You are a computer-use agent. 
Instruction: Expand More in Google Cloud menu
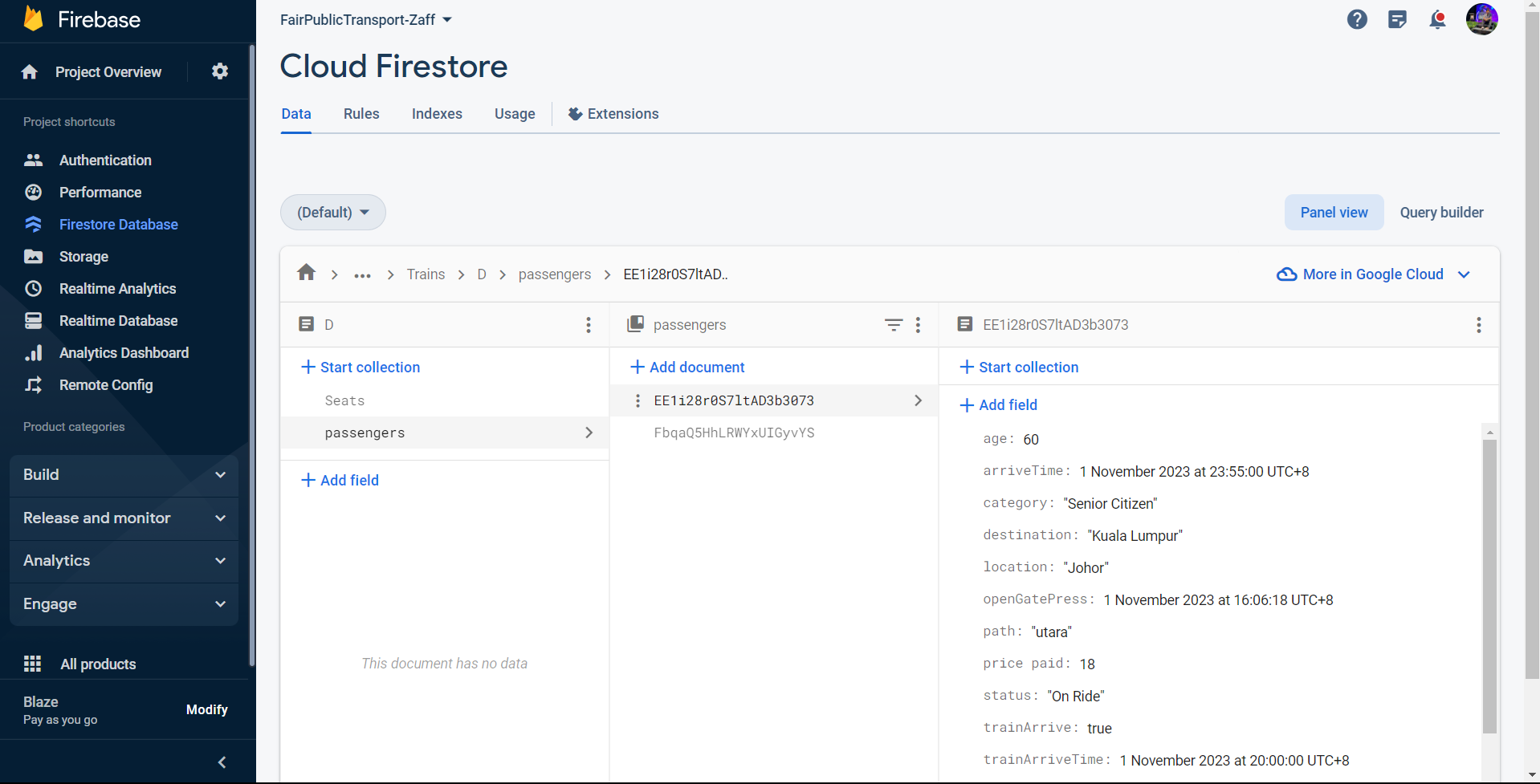coord(1373,274)
